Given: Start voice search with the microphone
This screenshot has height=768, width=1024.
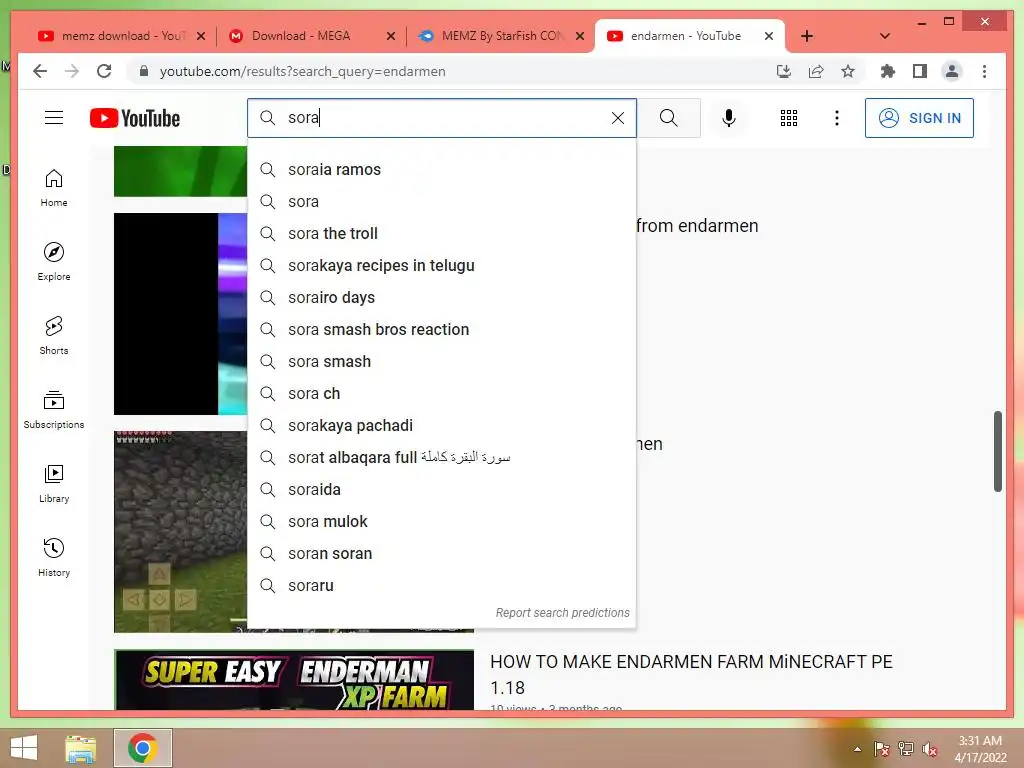Looking at the screenshot, I should tap(729, 118).
